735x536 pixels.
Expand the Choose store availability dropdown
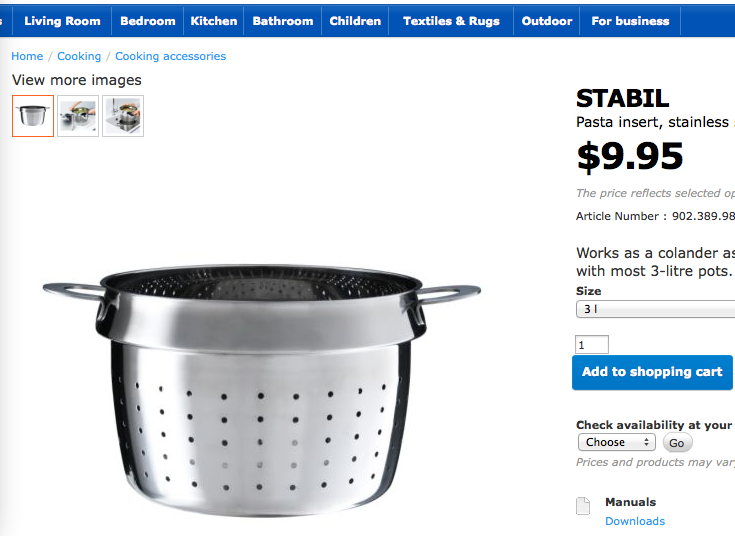[616, 442]
